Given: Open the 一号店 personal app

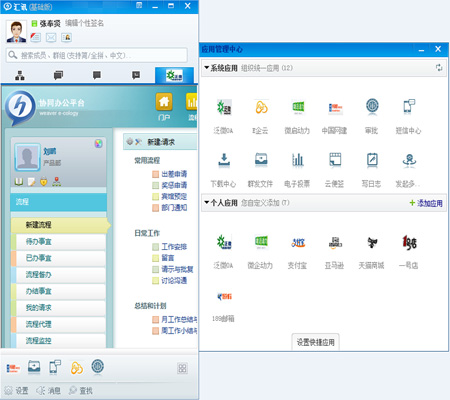Looking at the screenshot, I should point(409,242).
